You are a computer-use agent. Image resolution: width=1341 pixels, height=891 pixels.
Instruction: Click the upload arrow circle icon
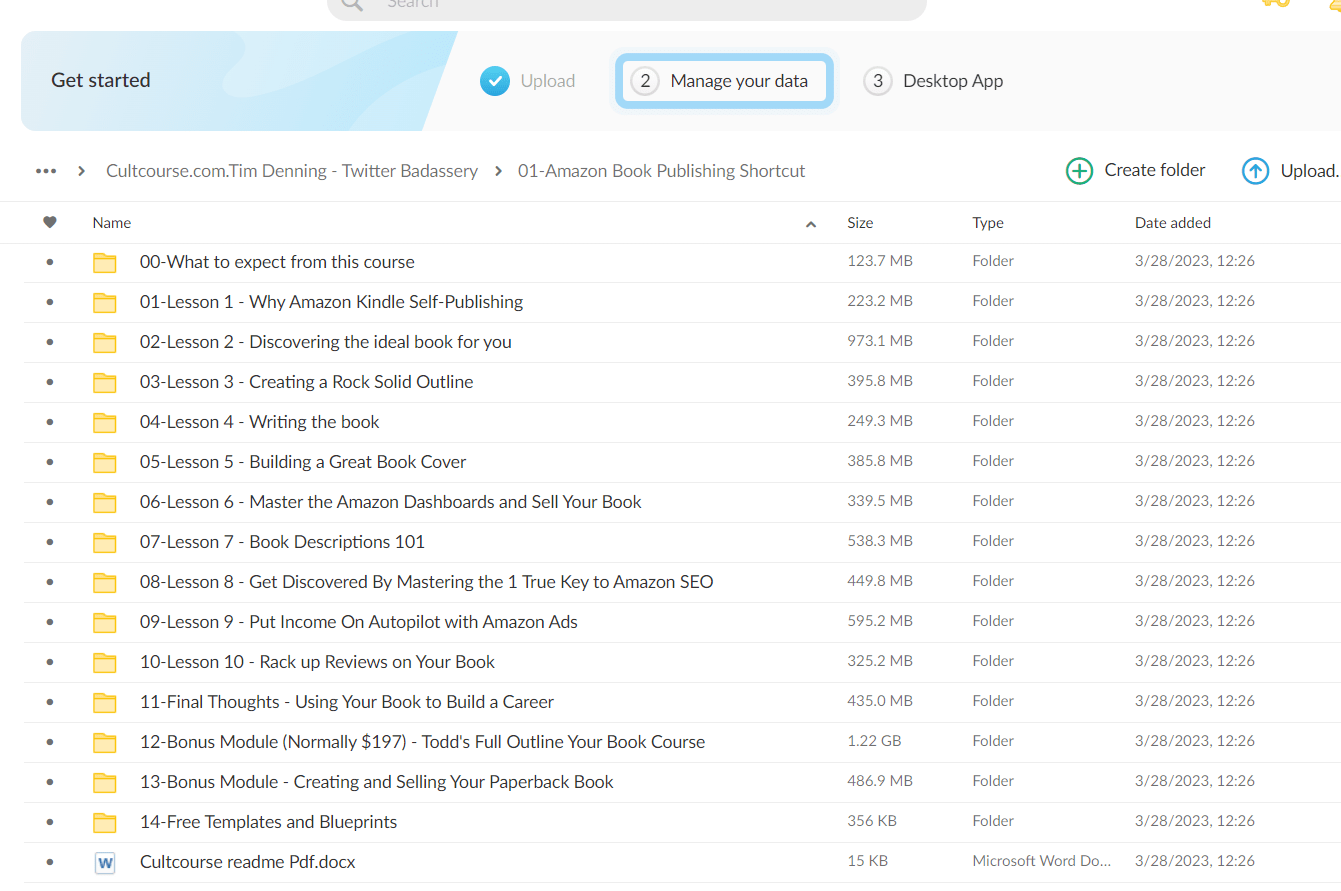coord(1255,171)
